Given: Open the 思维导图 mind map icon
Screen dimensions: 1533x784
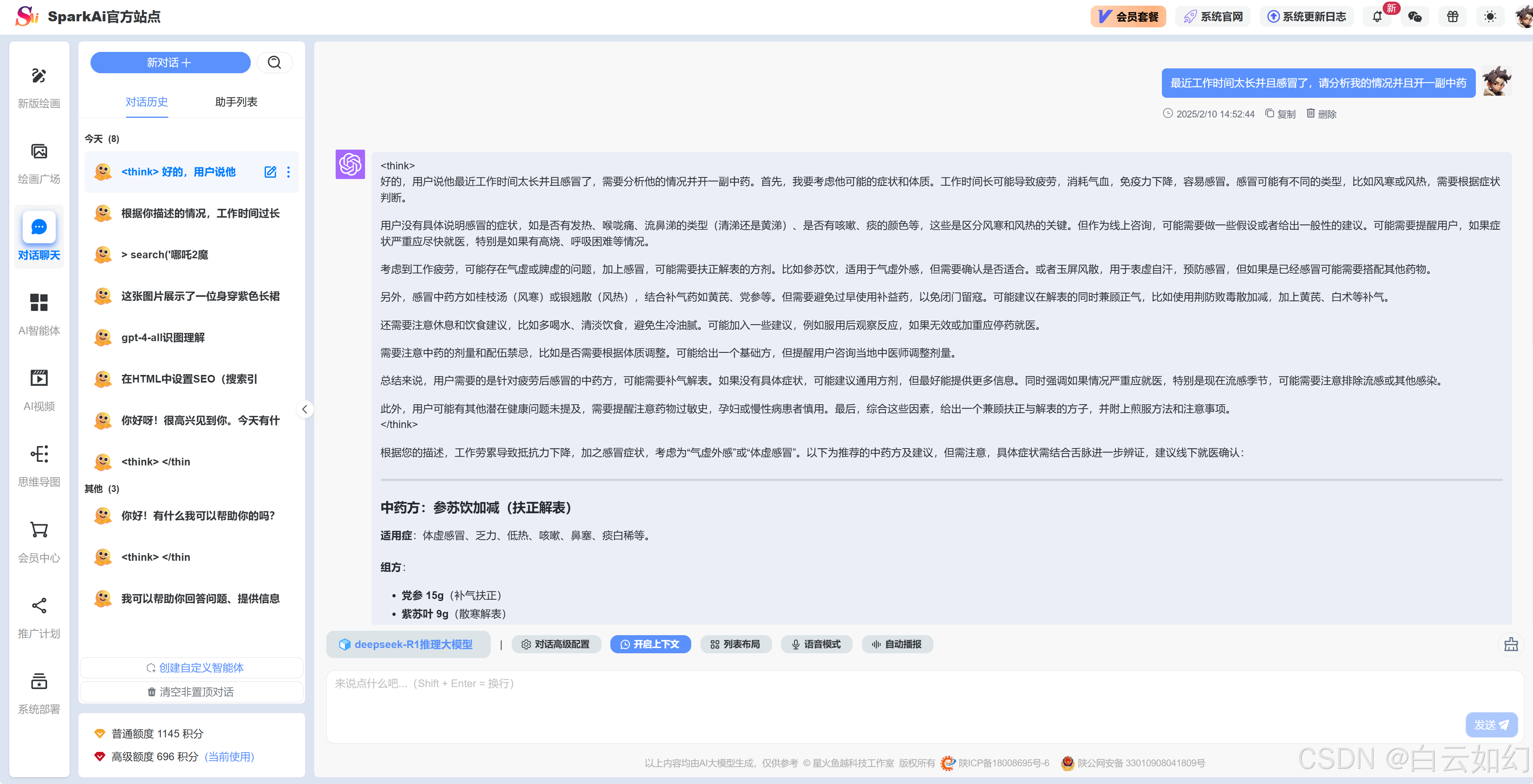Looking at the screenshot, I should 39,454.
